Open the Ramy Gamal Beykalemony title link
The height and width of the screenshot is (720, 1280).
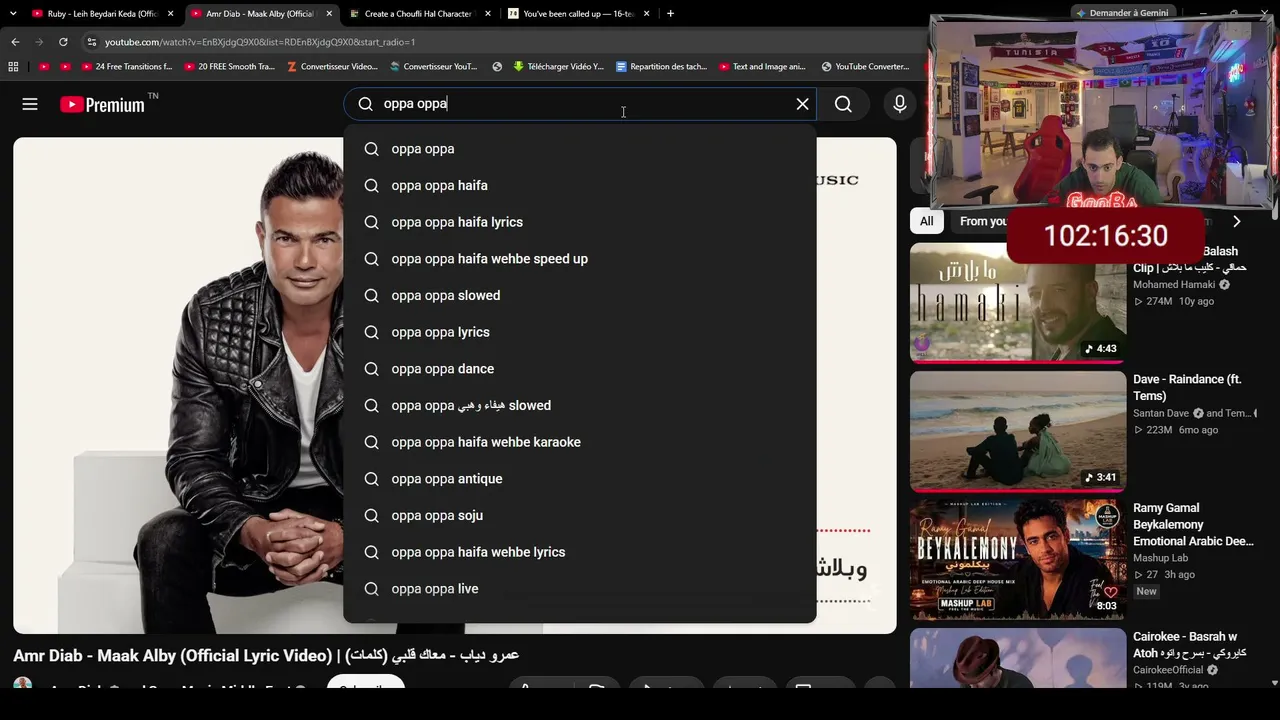pyautogui.click(x=1193, y=525)
